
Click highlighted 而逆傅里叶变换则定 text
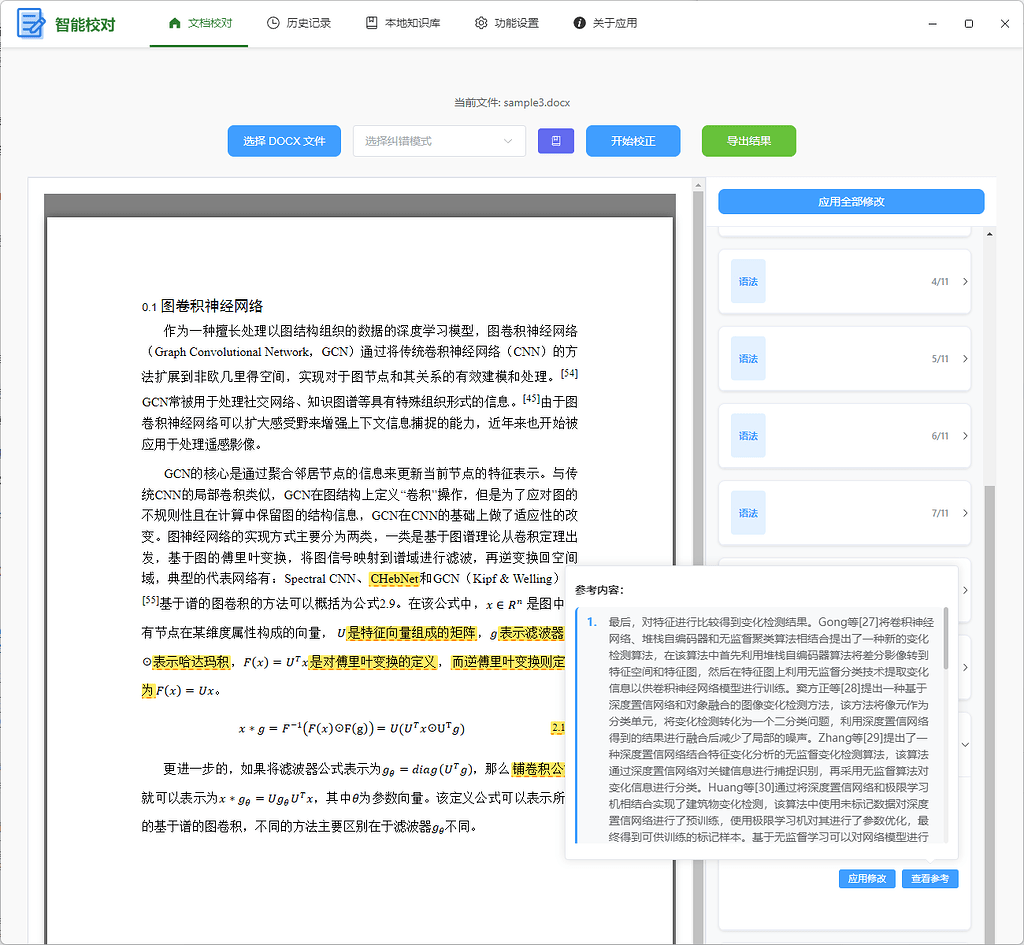click(508, 662)
